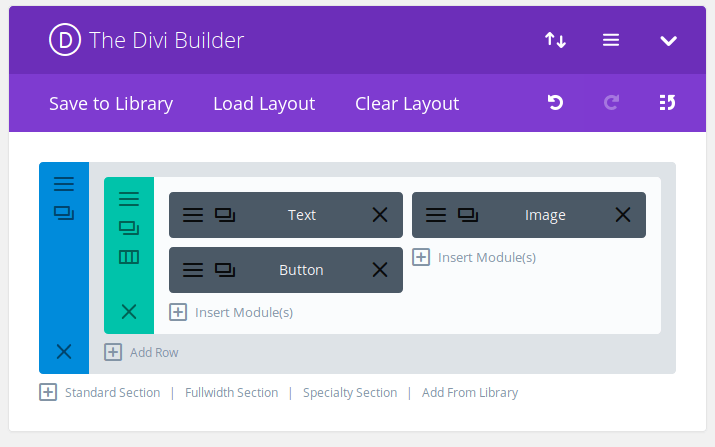
Task: Collapse the Divi Builder panel with chevron
Action: [x=668, y=41]
